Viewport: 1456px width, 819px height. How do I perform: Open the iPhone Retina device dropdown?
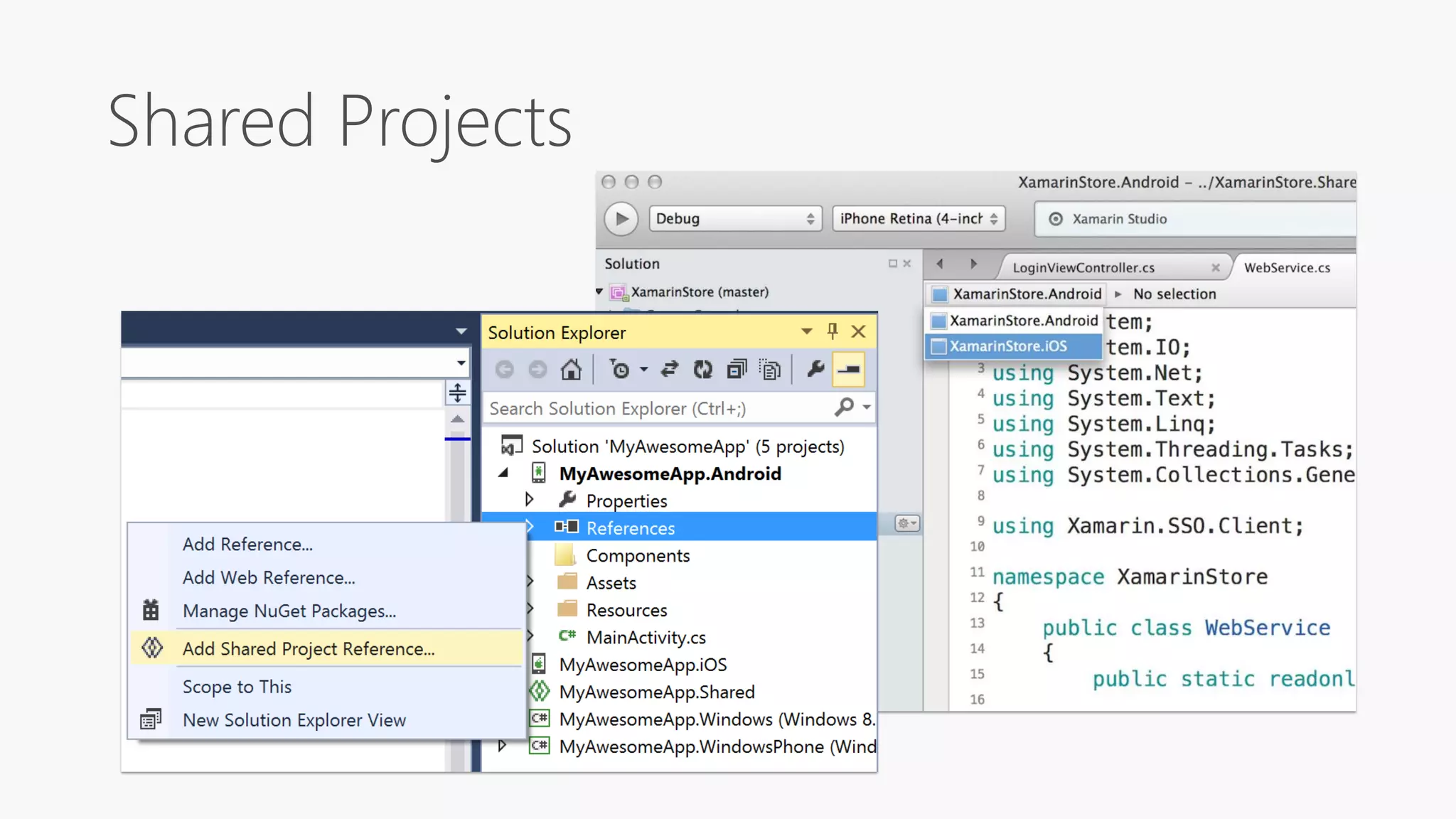(918, 218)
